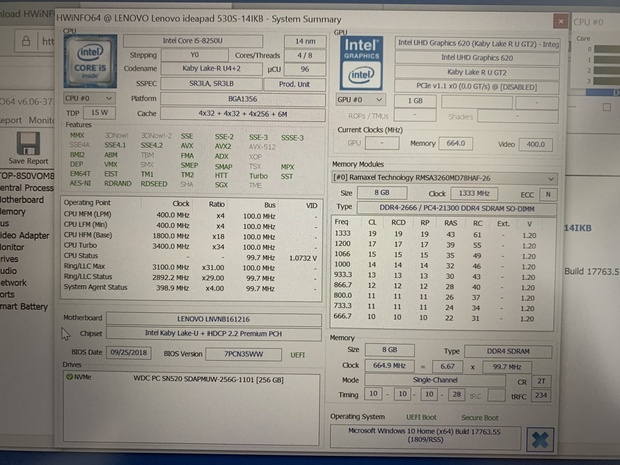This screenshot has height=465, width=620.
Task: Click the Intel Core i5-8250U name field
Action: [x=193, y=41]
